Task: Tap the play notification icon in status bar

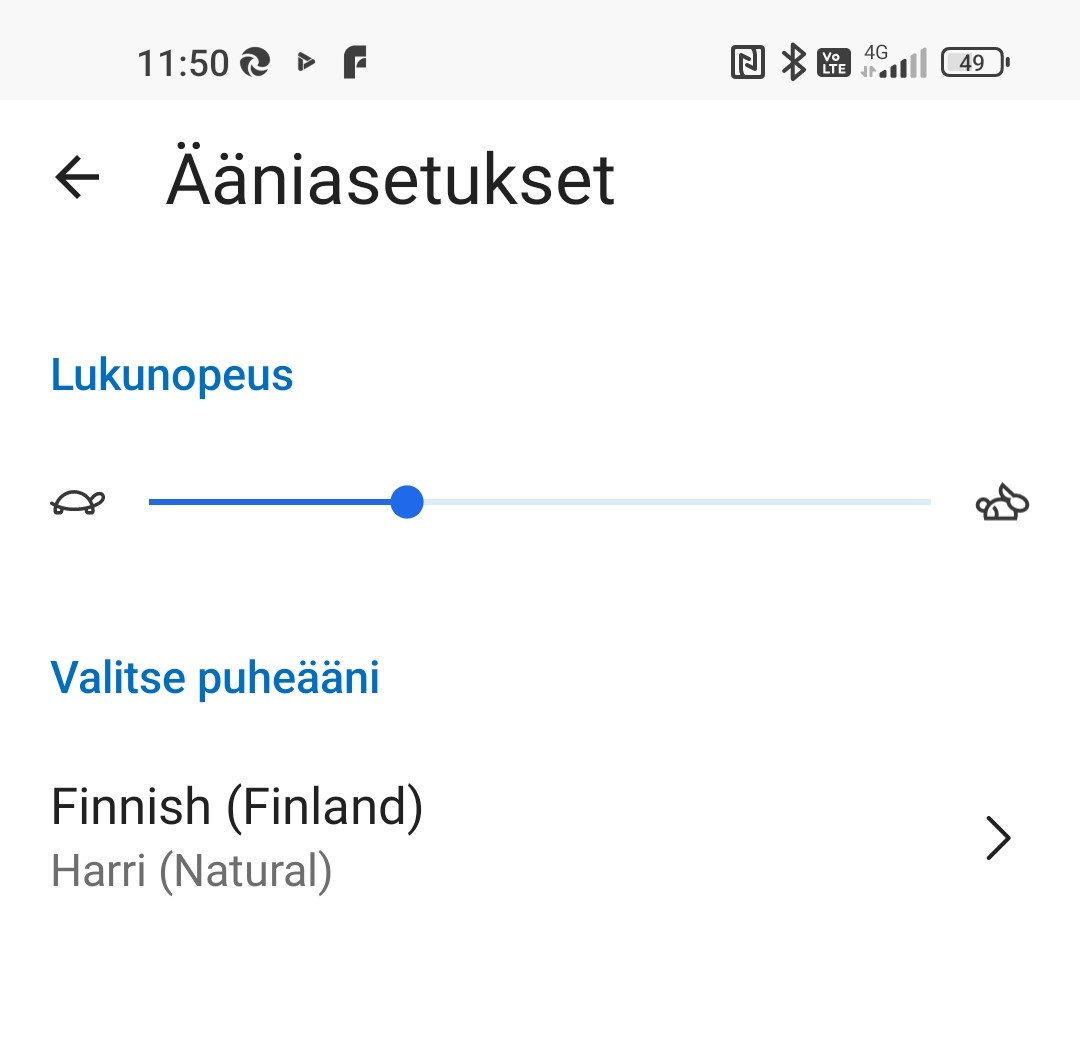Action: 306,64
